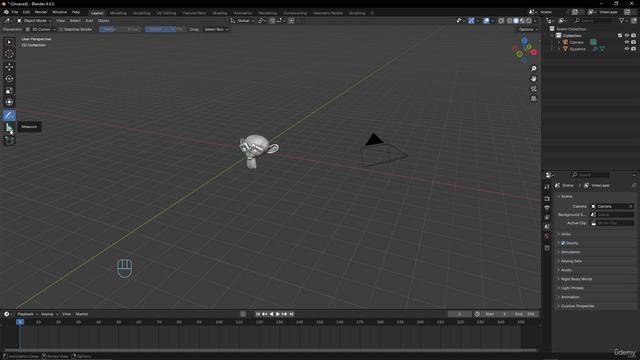
Task: Disable Suzanne in renders
Action: (633, 49)
